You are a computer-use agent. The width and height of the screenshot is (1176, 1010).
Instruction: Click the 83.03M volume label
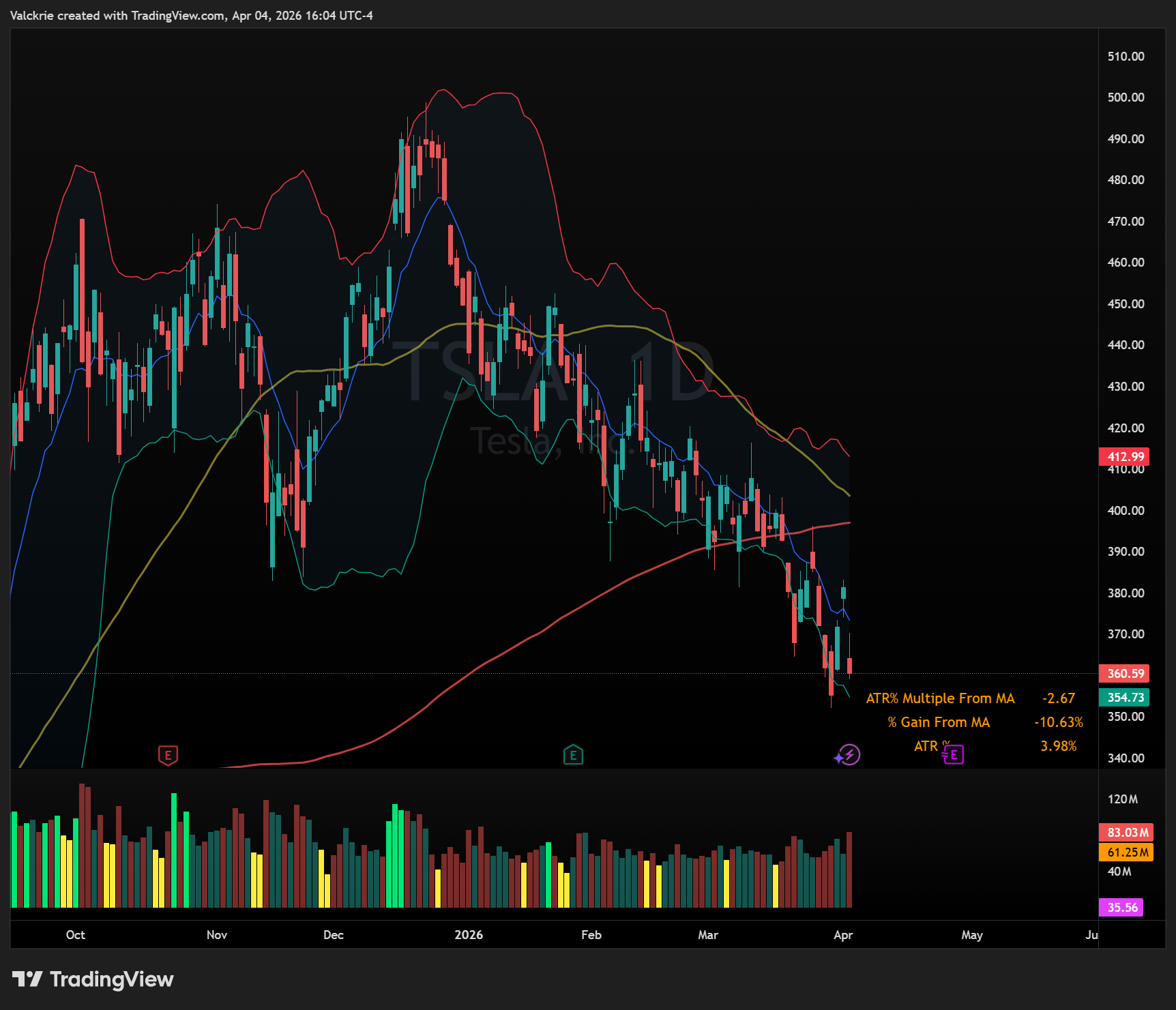point(1126,832)
